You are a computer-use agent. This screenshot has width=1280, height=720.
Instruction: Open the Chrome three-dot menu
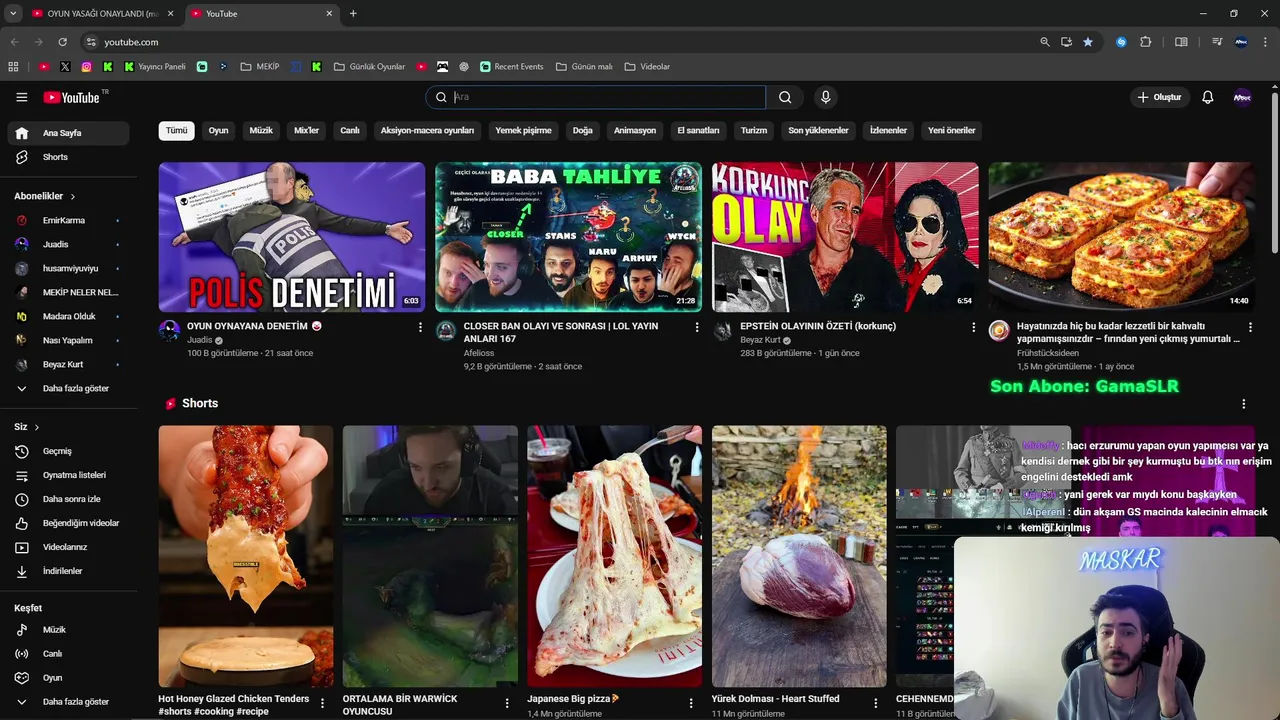[1266, 42]
